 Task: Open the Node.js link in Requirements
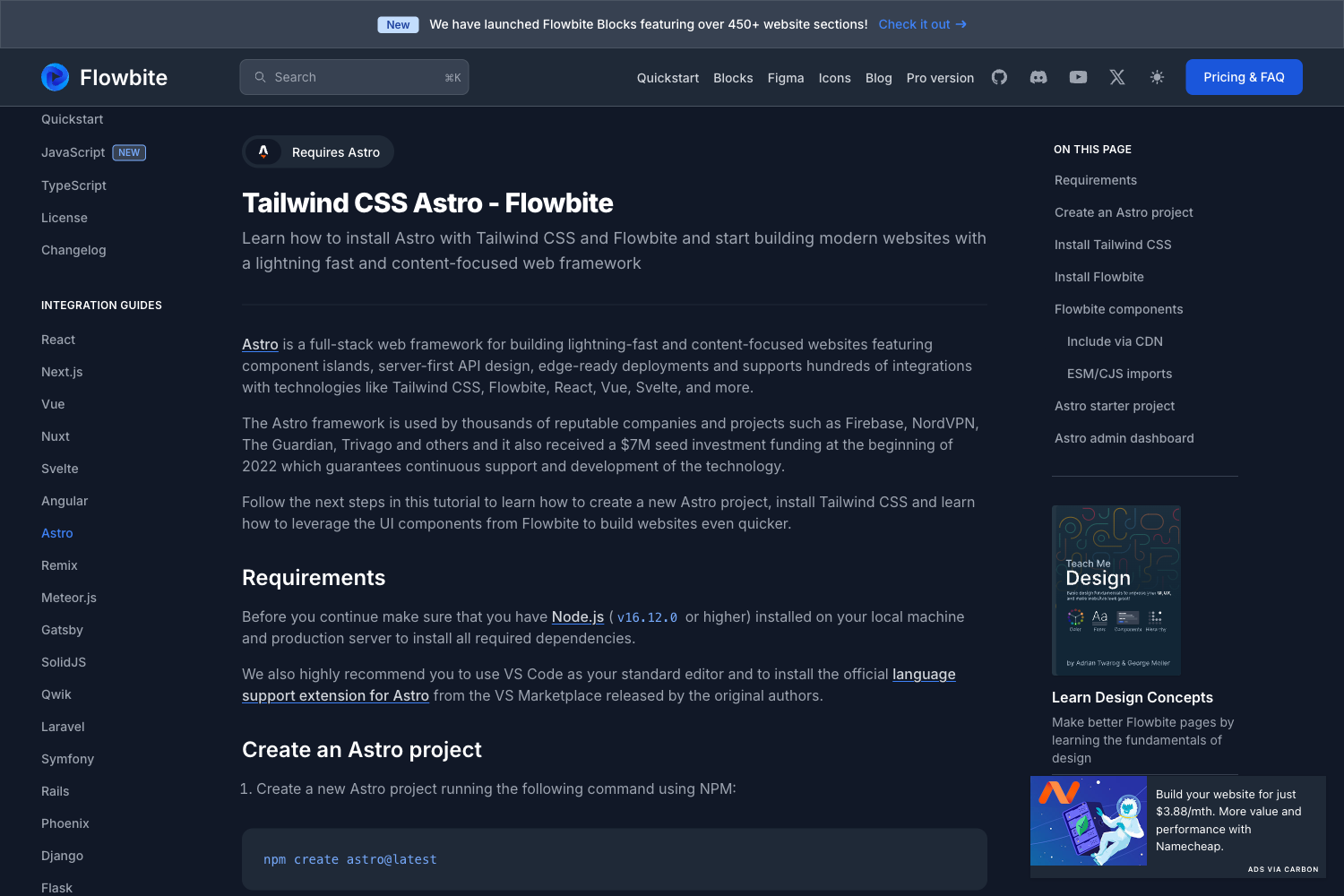[x=578, y=616]
